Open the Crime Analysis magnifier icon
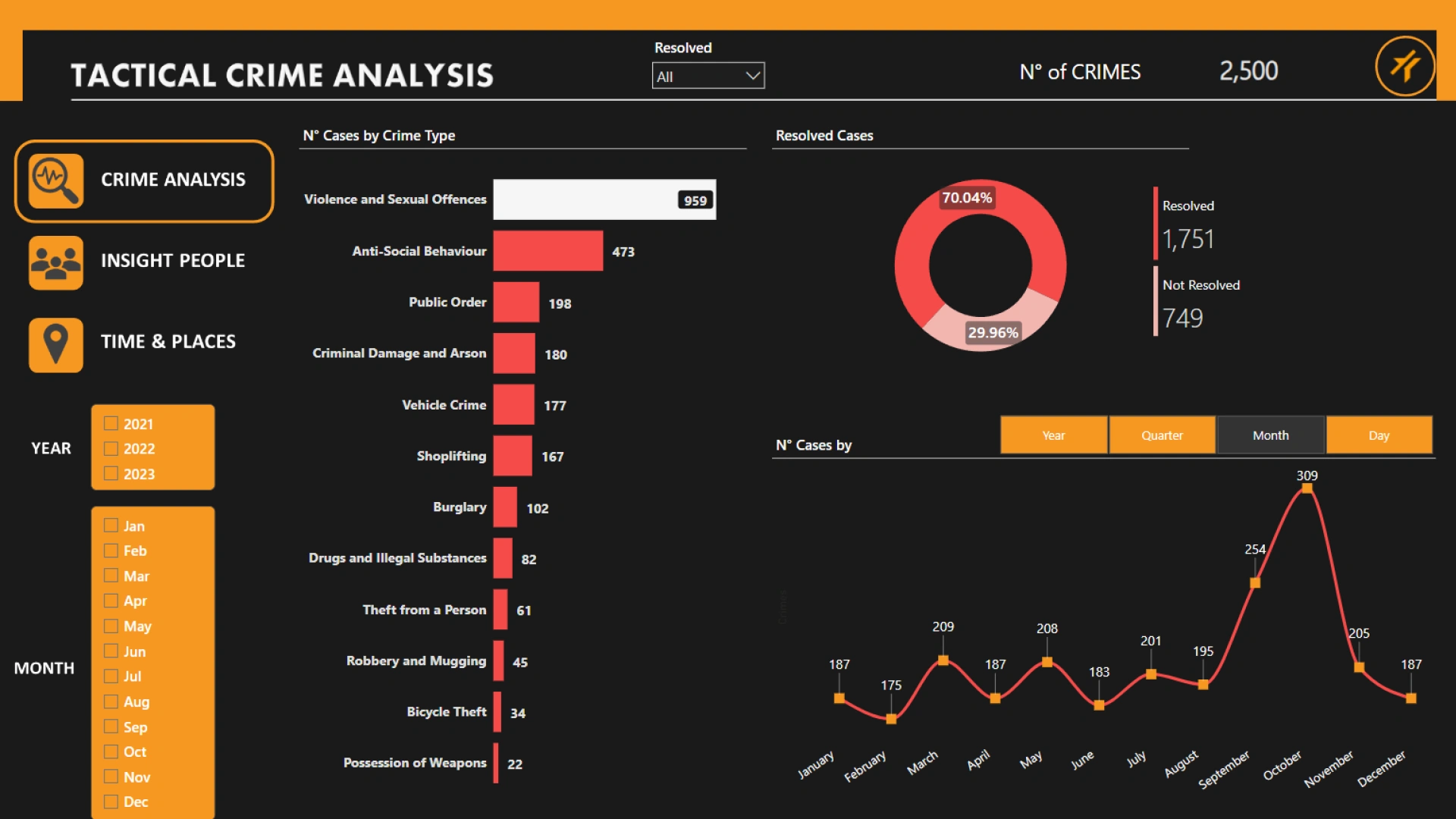This screenshot has width=1456, height=819. pyautogui.click(x=55, y=180)
